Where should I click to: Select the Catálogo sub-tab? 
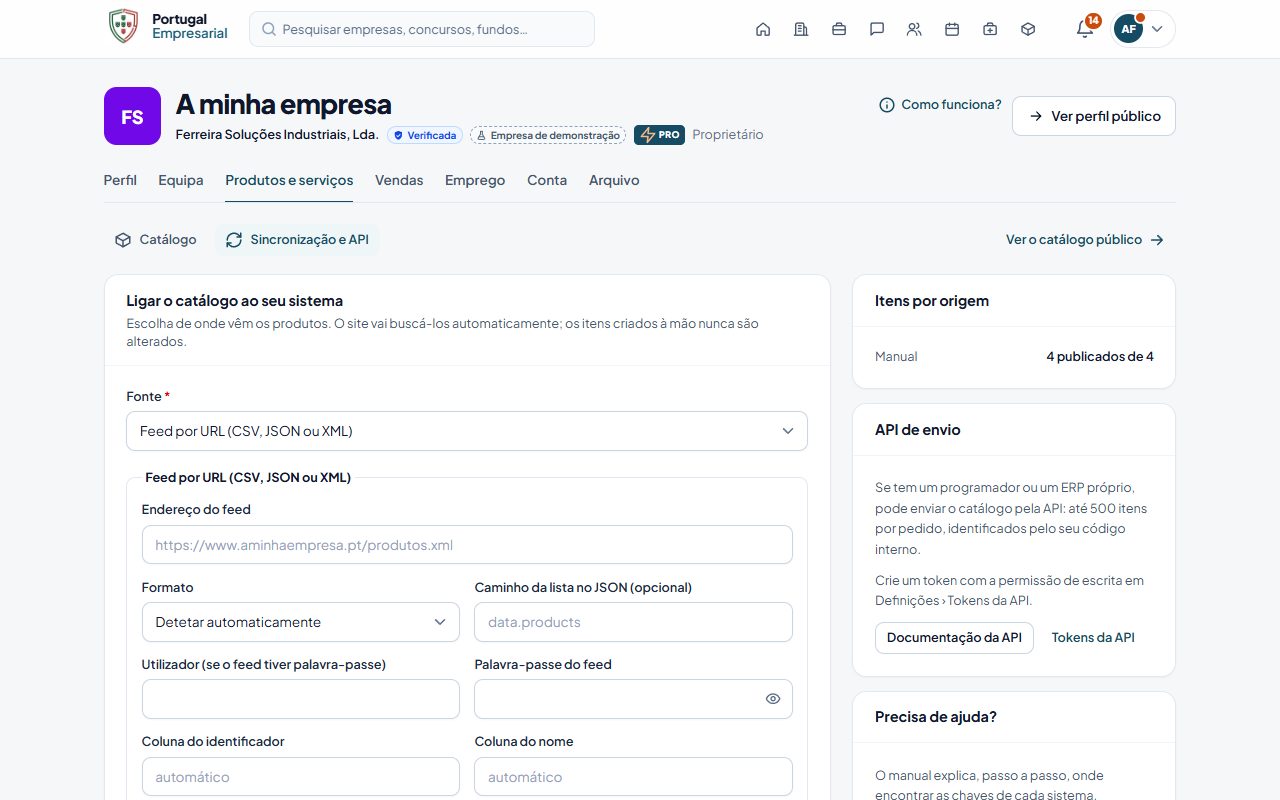coord(155,240)
